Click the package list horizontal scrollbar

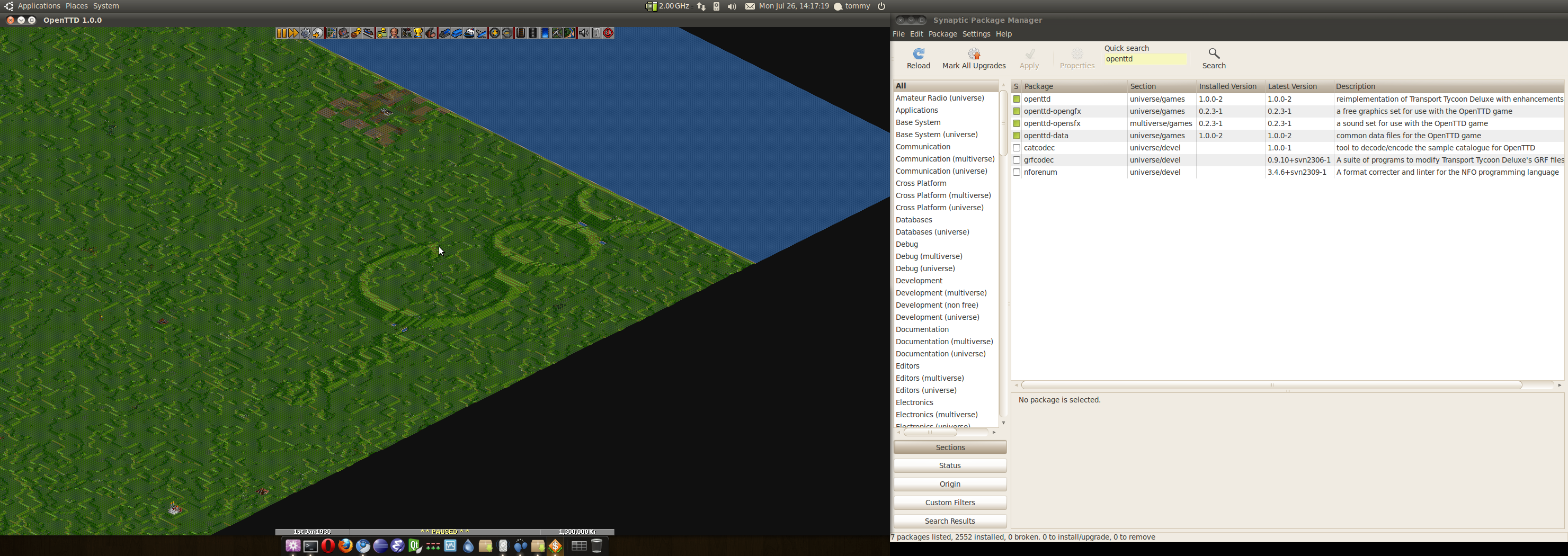pyautogui.click(x=1271, y=385)
